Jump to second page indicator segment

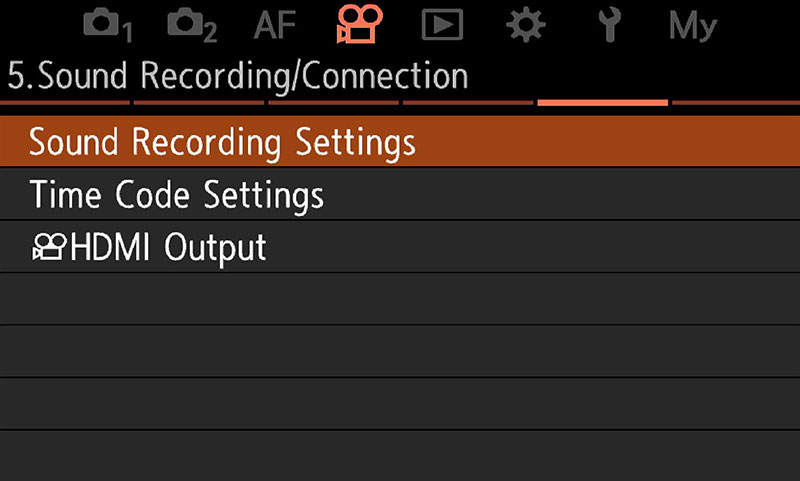(199, 102)
